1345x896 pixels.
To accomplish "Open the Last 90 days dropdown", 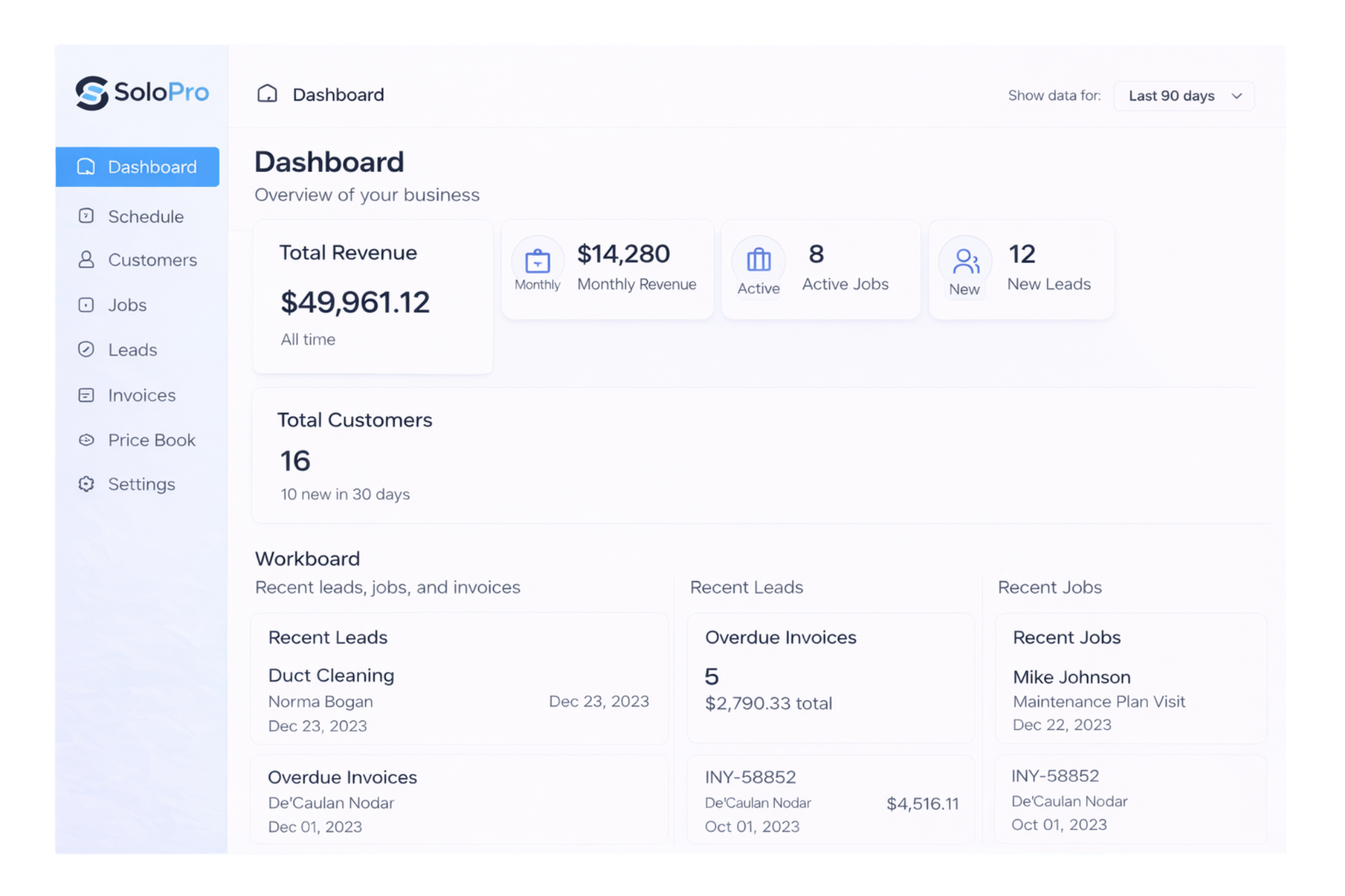I will pyautogui.click(x=1184, y=95).
